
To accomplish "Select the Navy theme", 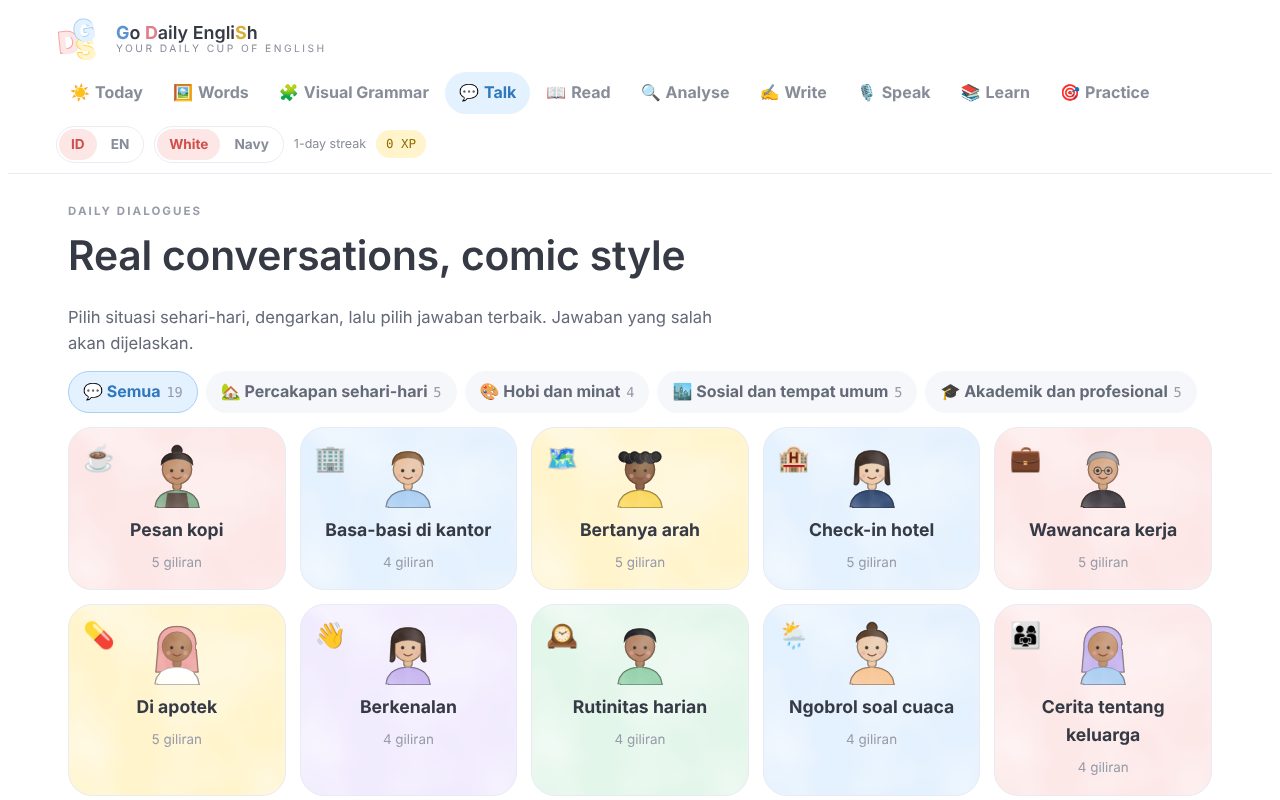I will point(251,144).
